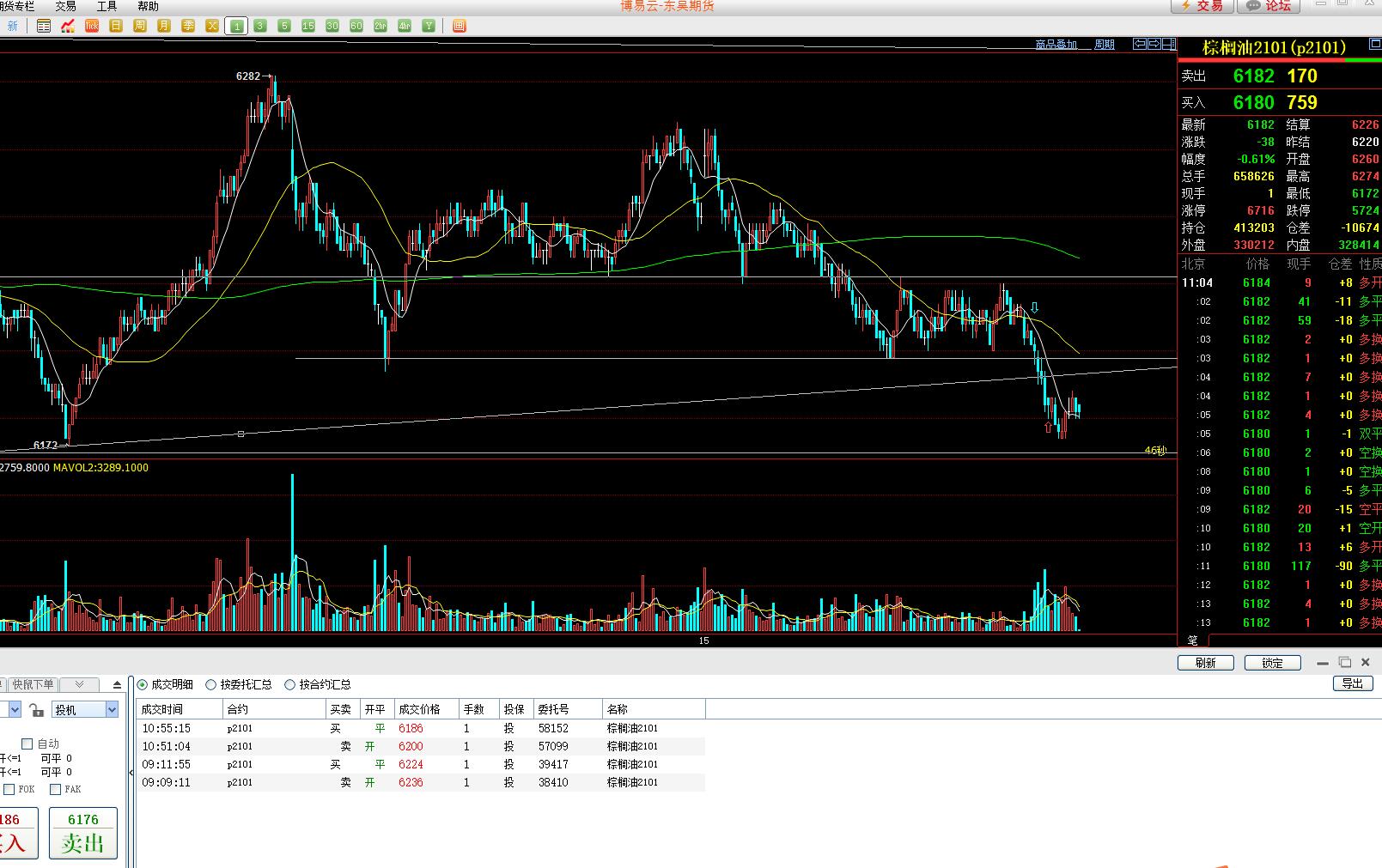This screenshot has height=868, width=1382.
Task: Click the 新 toolbar icon
Action: (12, 26)
